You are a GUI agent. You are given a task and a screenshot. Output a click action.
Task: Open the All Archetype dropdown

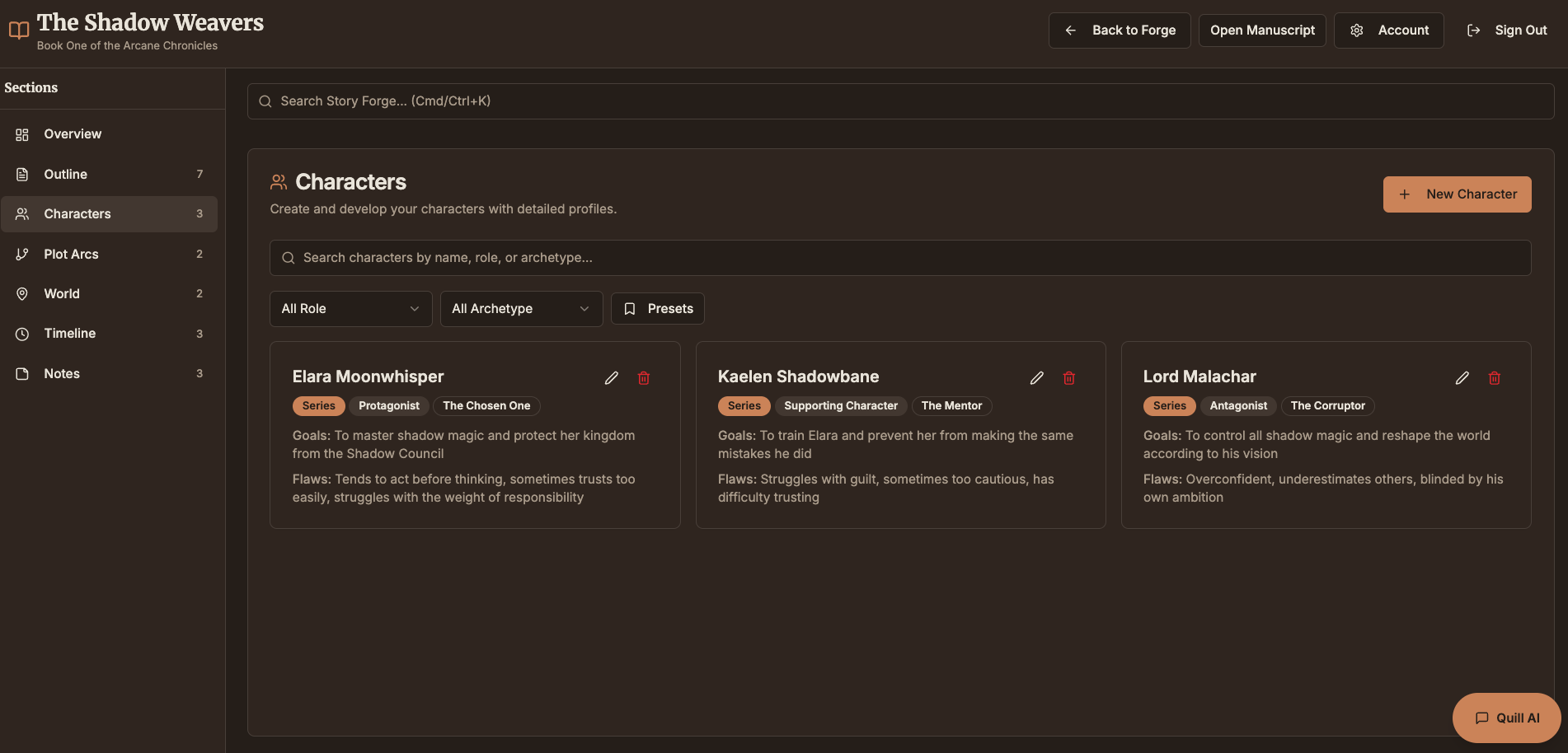click(522, 309)
